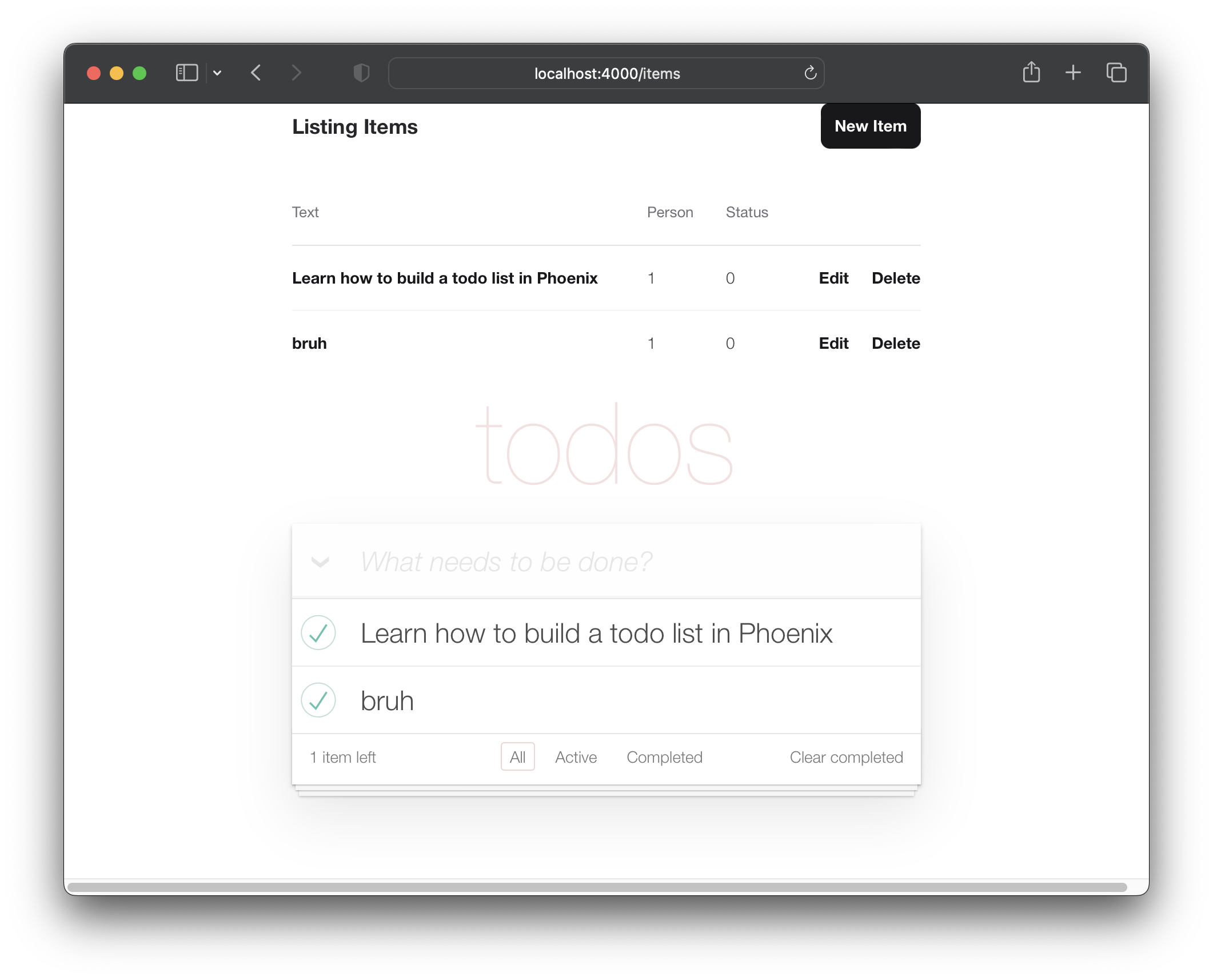This screenshot has width=1213, height=980.
Task: Toggle the checkmark on 'bruh' todo
Action: point(319,699)
